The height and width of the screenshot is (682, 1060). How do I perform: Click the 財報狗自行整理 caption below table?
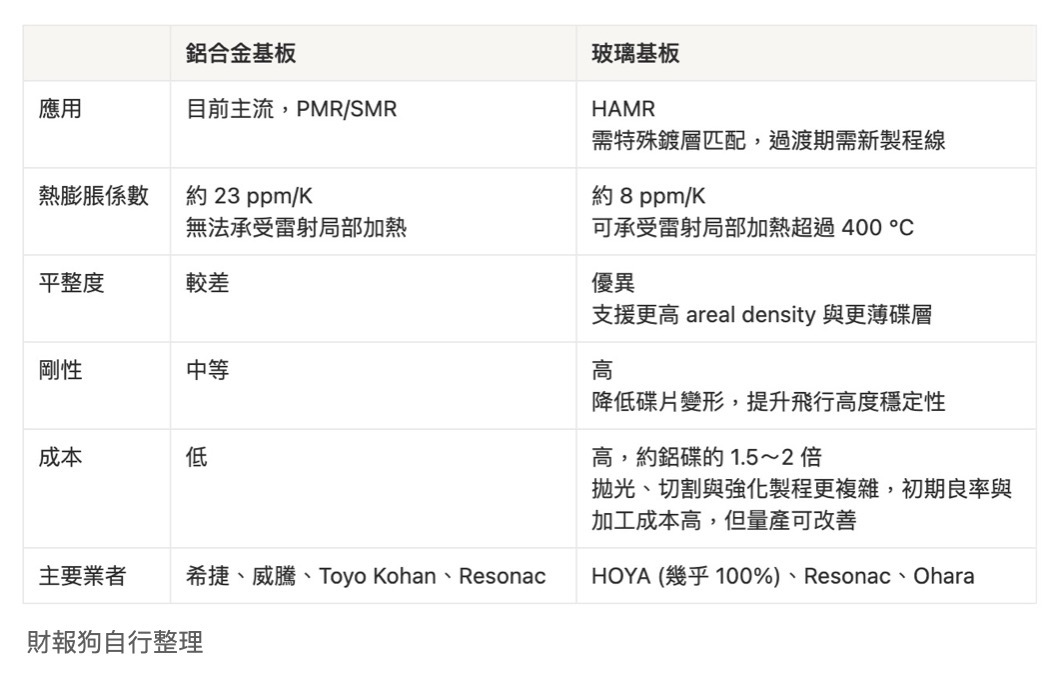click(x=114, y=643)
